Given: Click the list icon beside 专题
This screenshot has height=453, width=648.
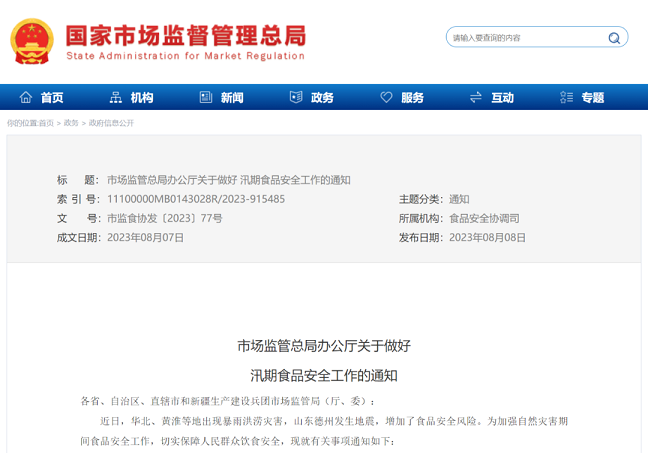Looking at the screenshot, I should click(566, 97).
